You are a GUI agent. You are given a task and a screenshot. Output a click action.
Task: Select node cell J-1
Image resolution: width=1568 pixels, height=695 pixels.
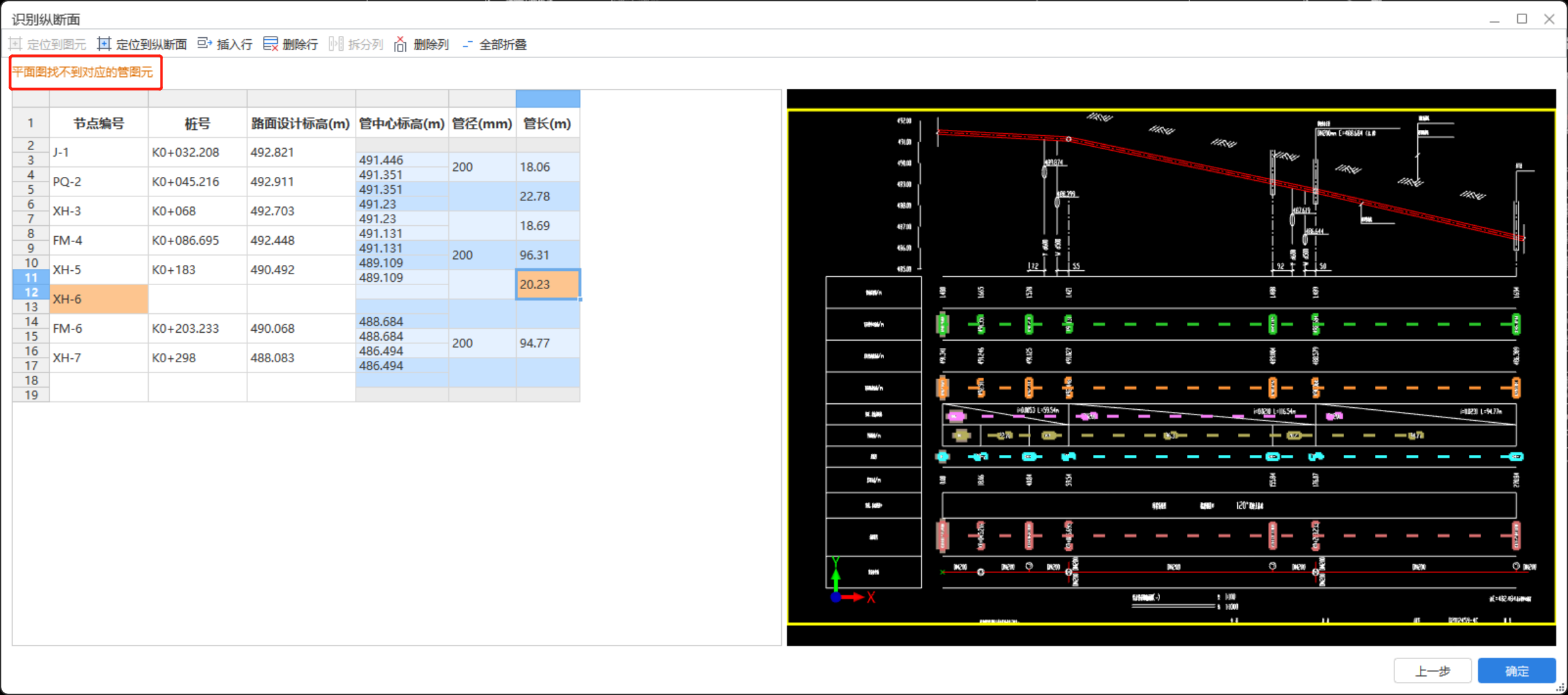click(x=99, y=152)
